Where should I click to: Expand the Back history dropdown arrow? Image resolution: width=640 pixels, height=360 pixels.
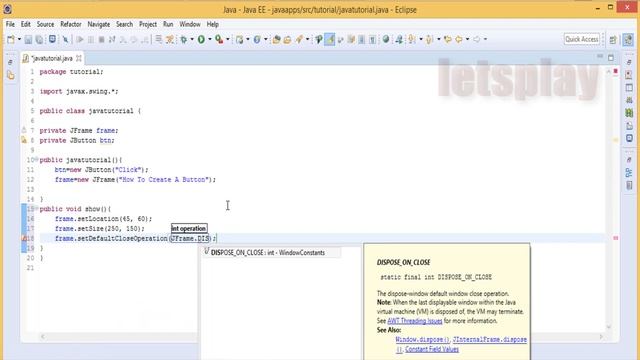(x=467, y=40)
